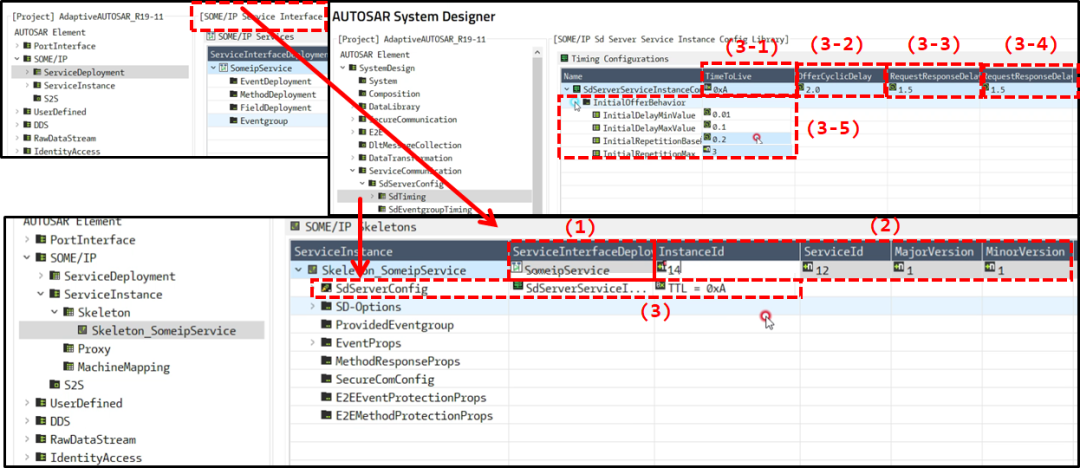Select the ServiceId value 12

click(x=846, y=270)
